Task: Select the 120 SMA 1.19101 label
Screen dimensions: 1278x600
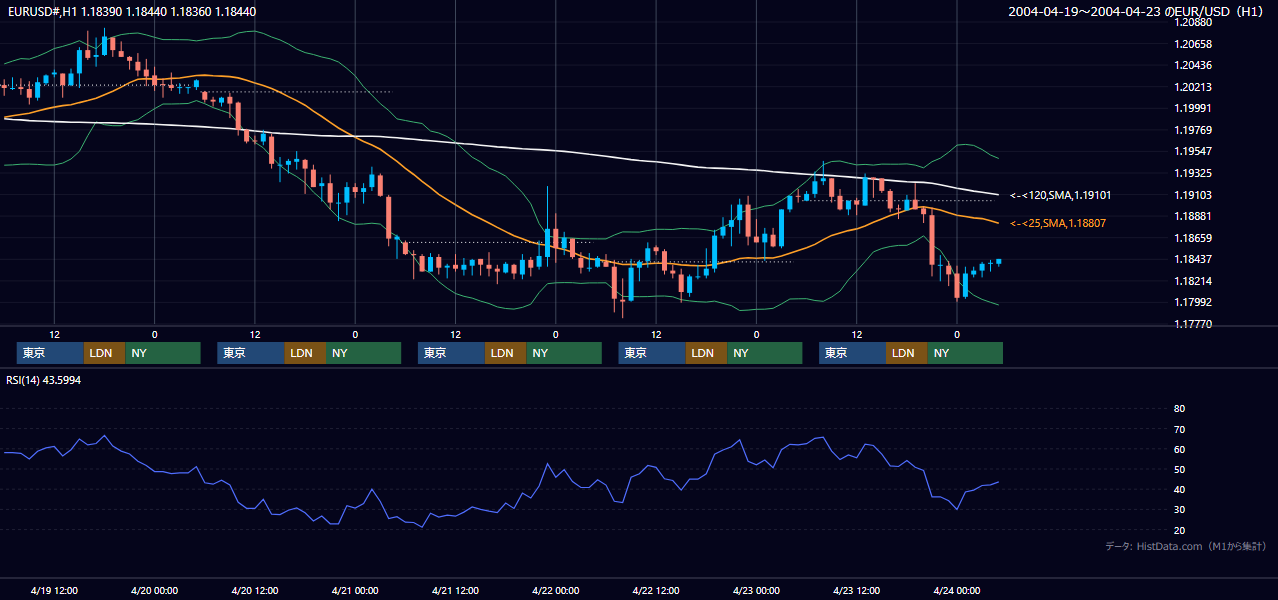Action: (x=1059, y=195)
